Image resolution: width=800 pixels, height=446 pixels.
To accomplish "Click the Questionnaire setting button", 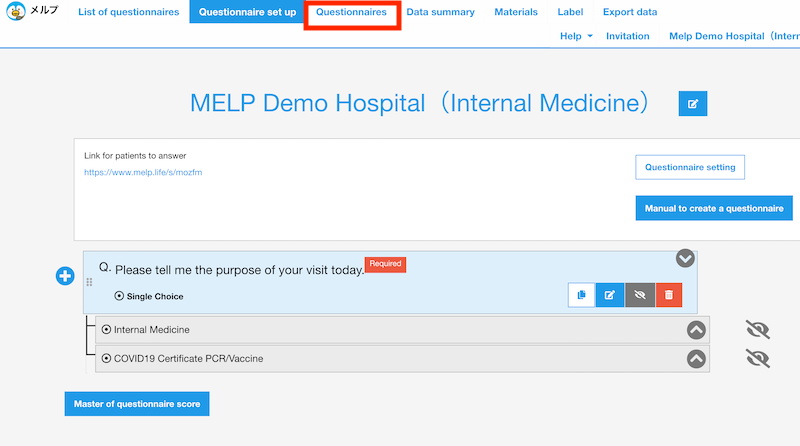I will point(690,167).
